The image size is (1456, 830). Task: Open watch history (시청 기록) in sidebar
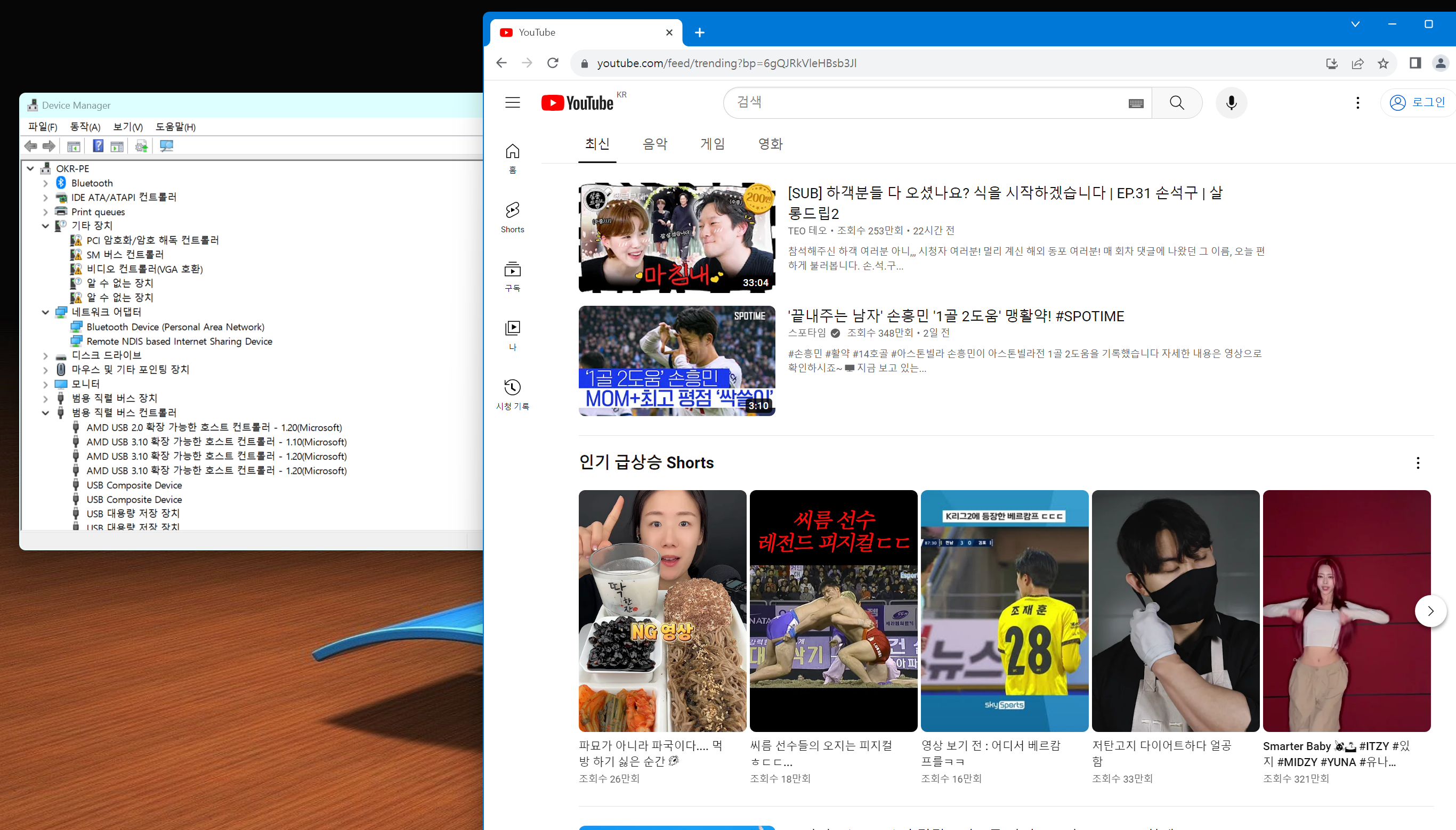click(513, 394)
